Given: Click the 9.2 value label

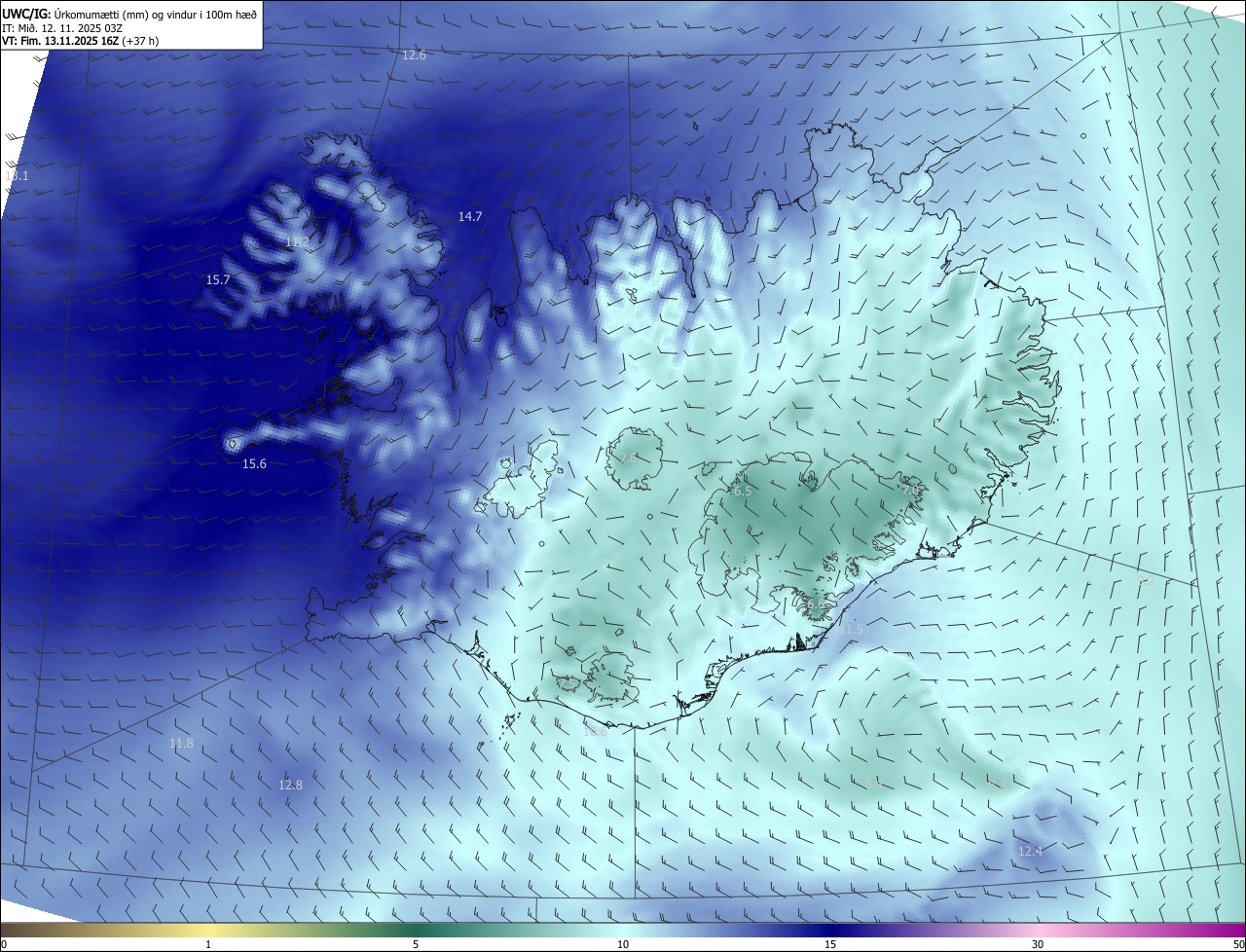Looking at the screenshot, I should pos(1146,580).
